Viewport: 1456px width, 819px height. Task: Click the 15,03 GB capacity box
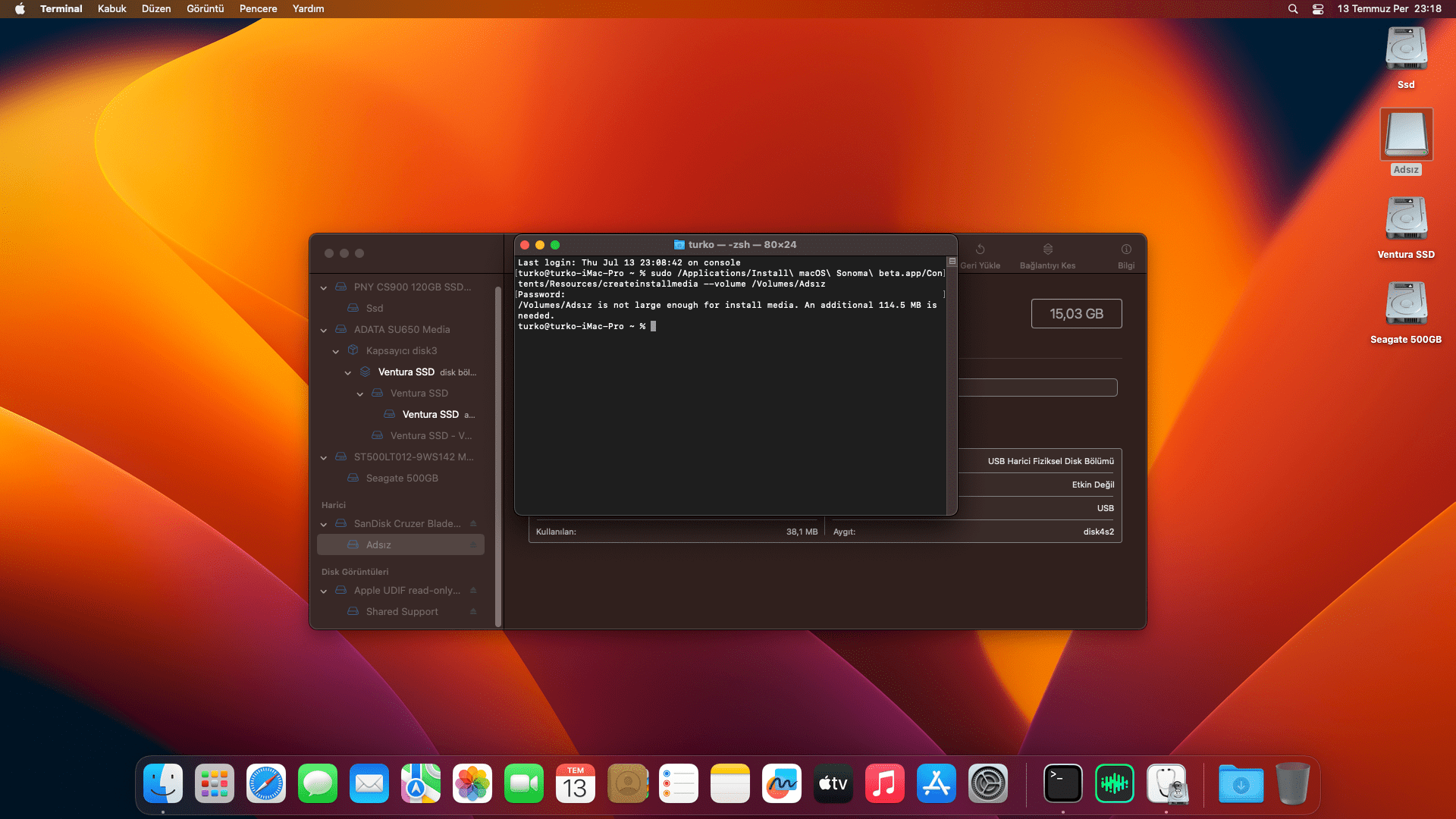pyautogui.click(x=1076, y=314)
